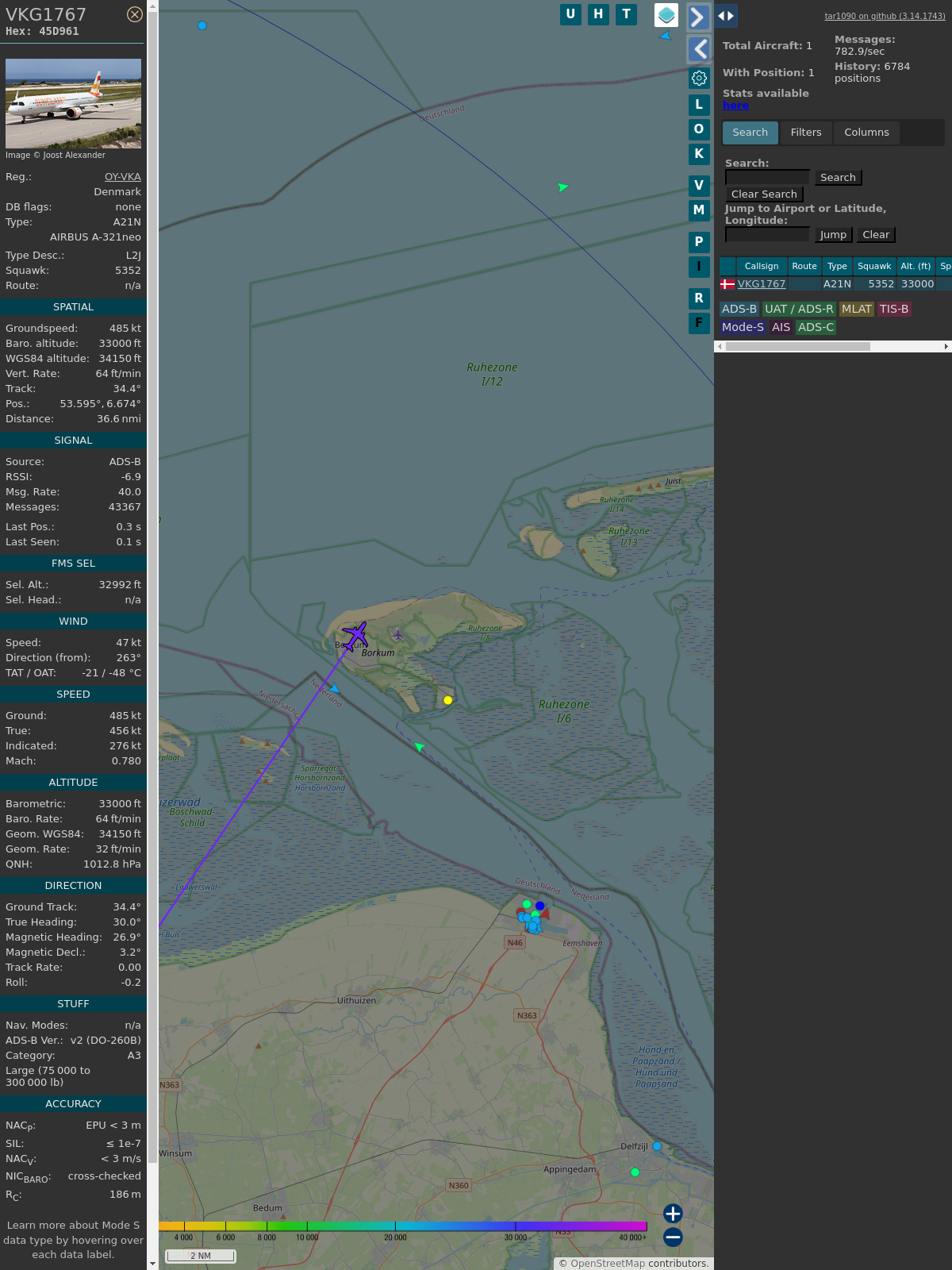Switch to the Columns tab
Viewport: 952px width, 1270px height.
click(x=866, y=133)
